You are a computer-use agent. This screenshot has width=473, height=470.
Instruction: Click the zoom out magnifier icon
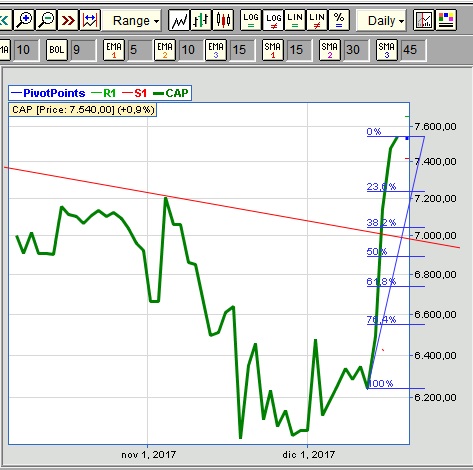tap(46, 20)
